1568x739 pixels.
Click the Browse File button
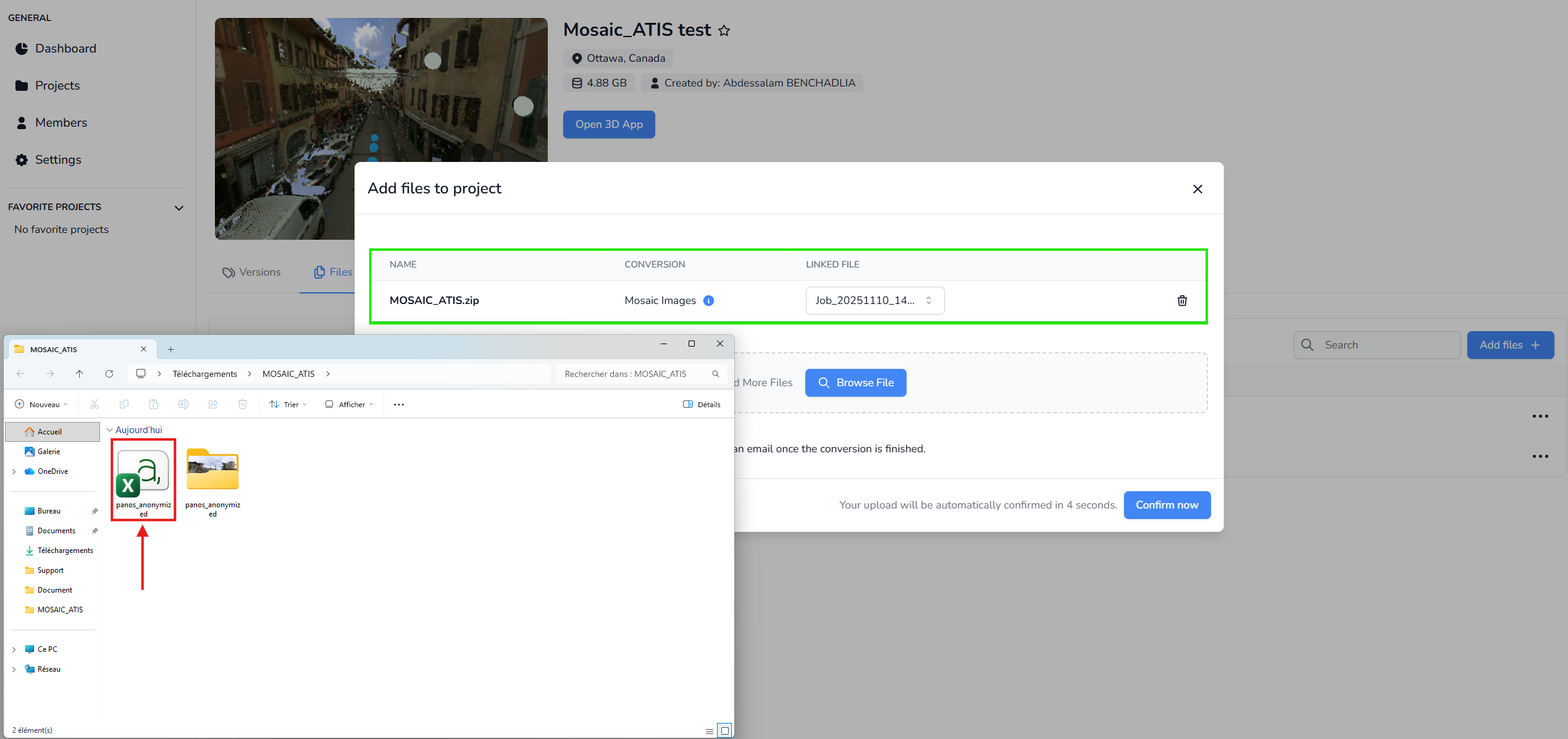click(855, 382)
